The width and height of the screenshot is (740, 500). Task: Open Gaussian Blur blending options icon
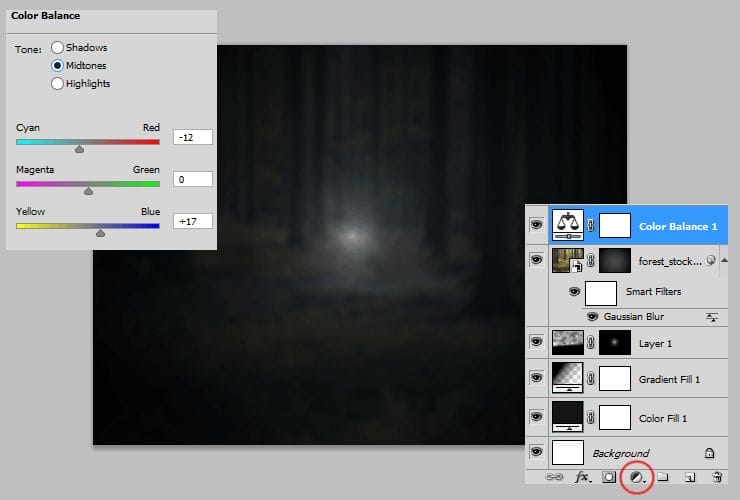click(712, 316)
